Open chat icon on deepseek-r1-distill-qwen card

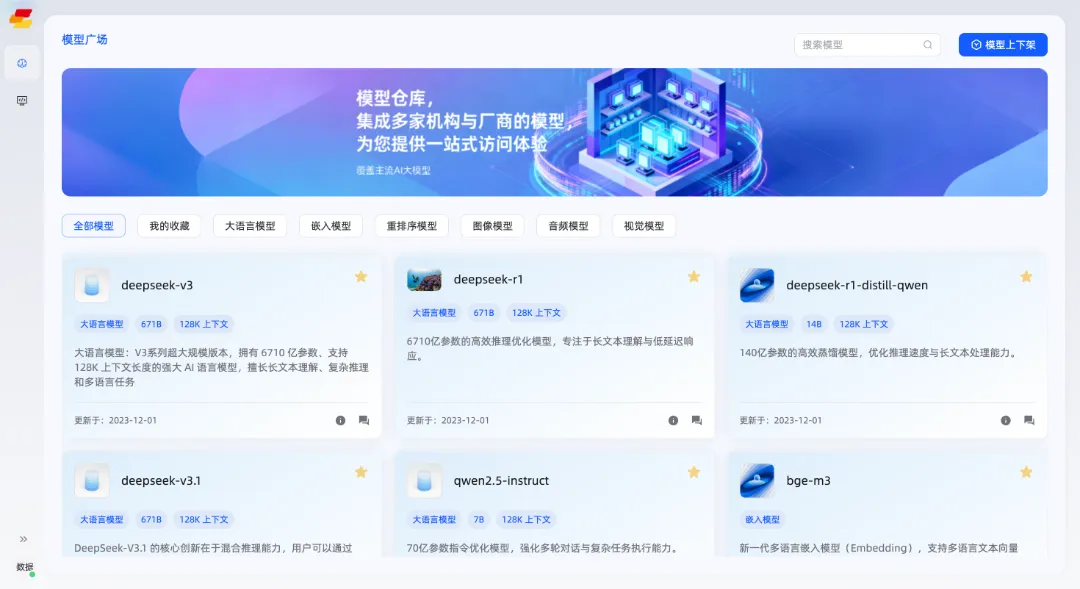[x=1029, y=420]
